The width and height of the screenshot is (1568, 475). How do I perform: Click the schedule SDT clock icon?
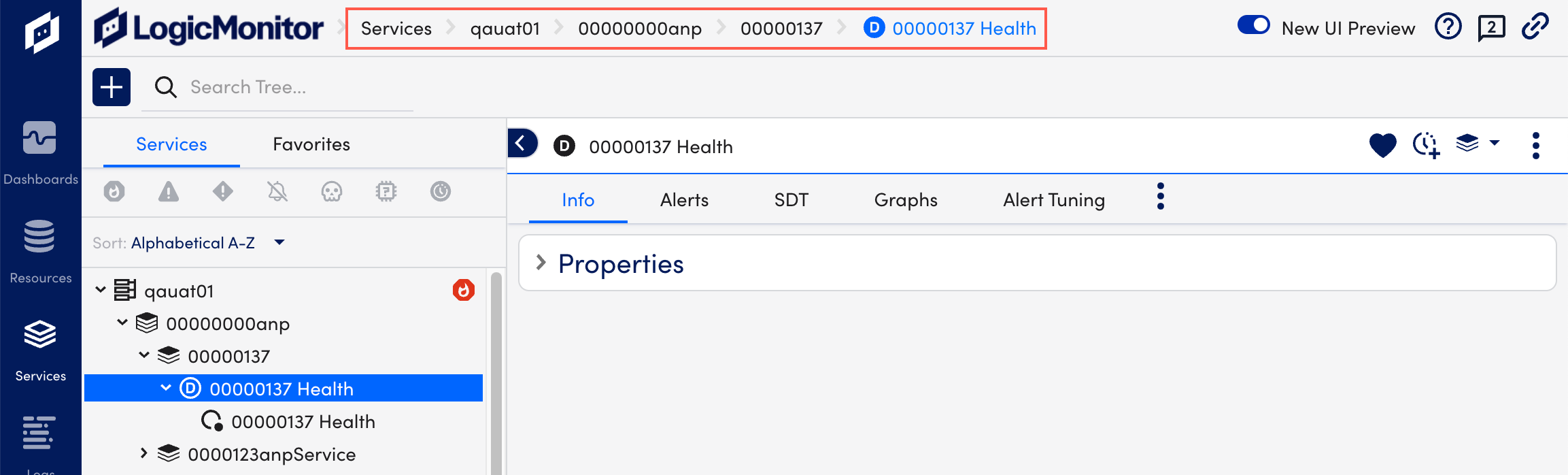(x=1426, y=145)
